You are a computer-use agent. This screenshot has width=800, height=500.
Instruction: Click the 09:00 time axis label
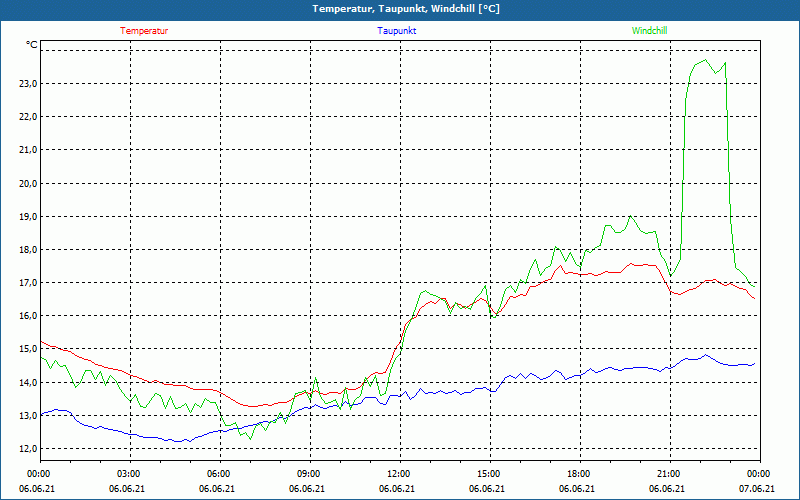(307, 474)
